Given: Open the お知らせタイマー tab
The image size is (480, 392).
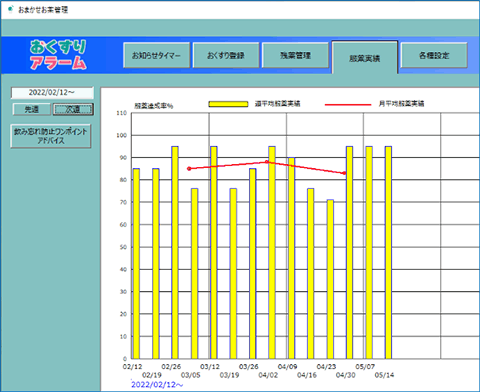Looking at the screenshot, I should tap(156, 55).
